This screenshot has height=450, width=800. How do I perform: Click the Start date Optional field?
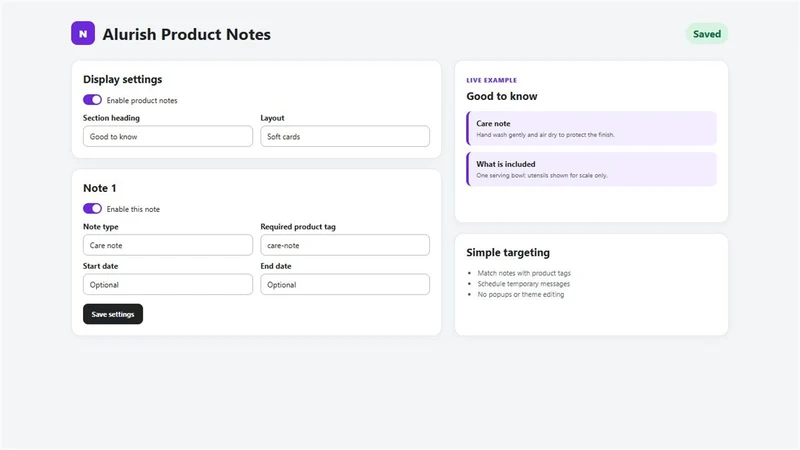pos(168,284)
